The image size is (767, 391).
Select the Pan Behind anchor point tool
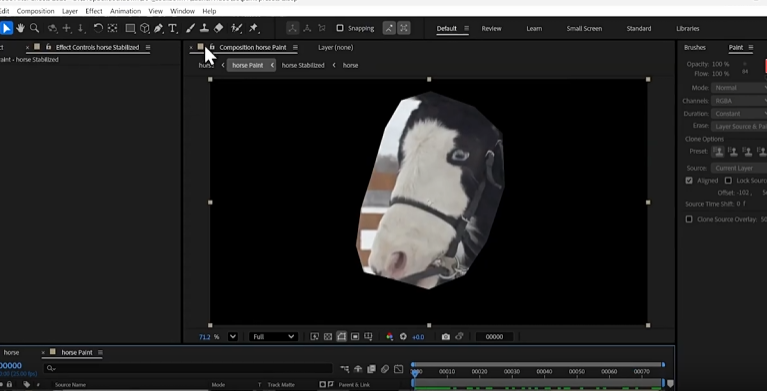[113, 28]
